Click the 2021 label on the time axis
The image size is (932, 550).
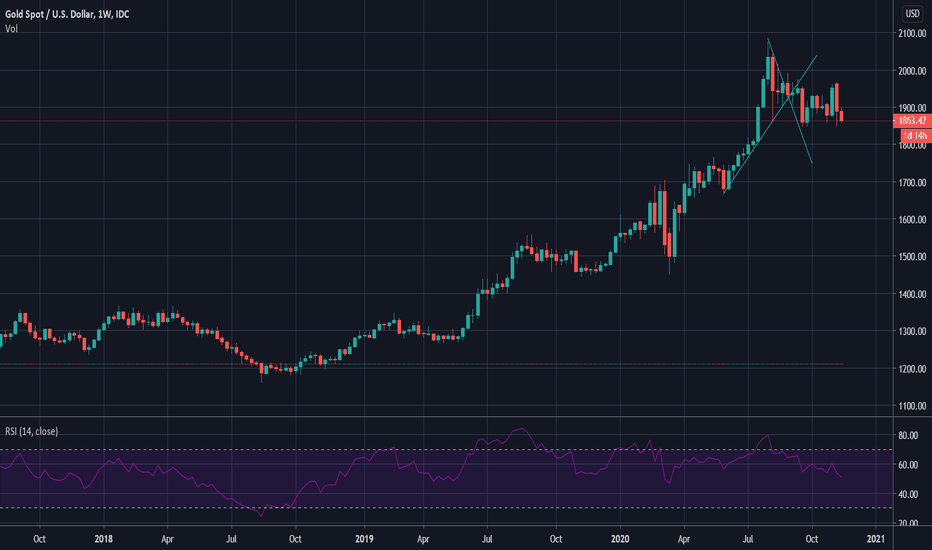pos(875,539)
